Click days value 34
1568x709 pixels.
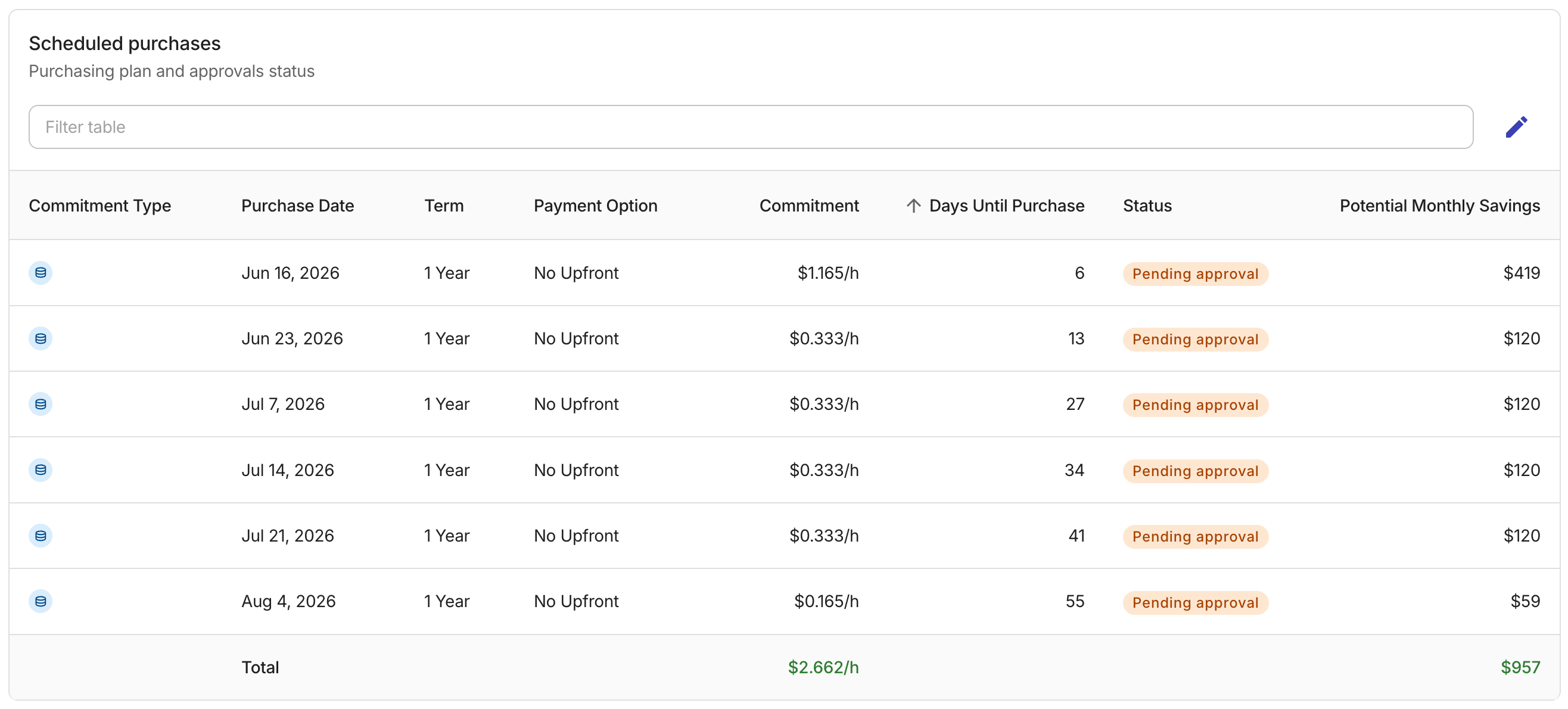click(1074, 470)
